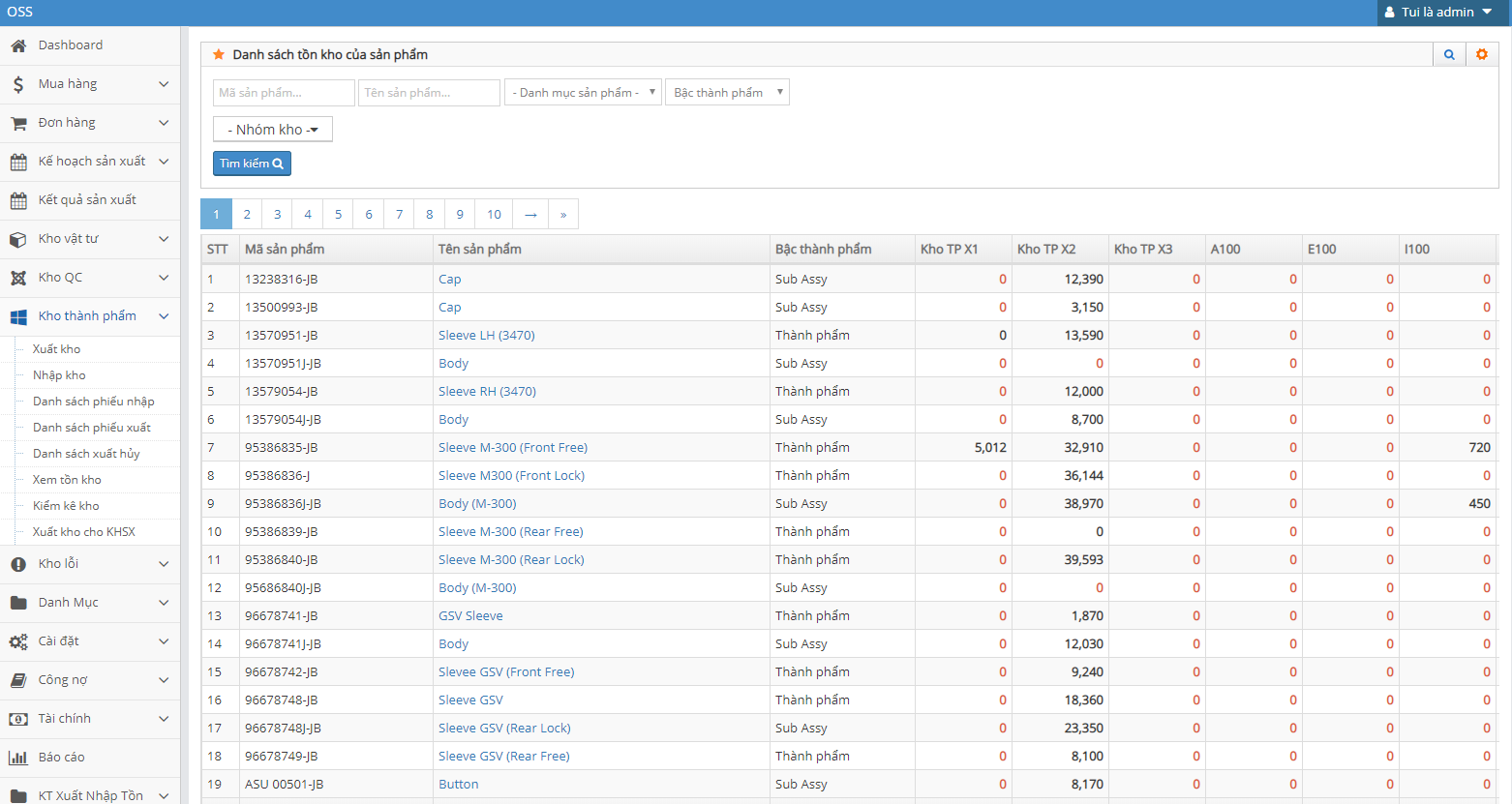
Task: Open the Tui là admin user dropdown
Action: (1443, 13)
